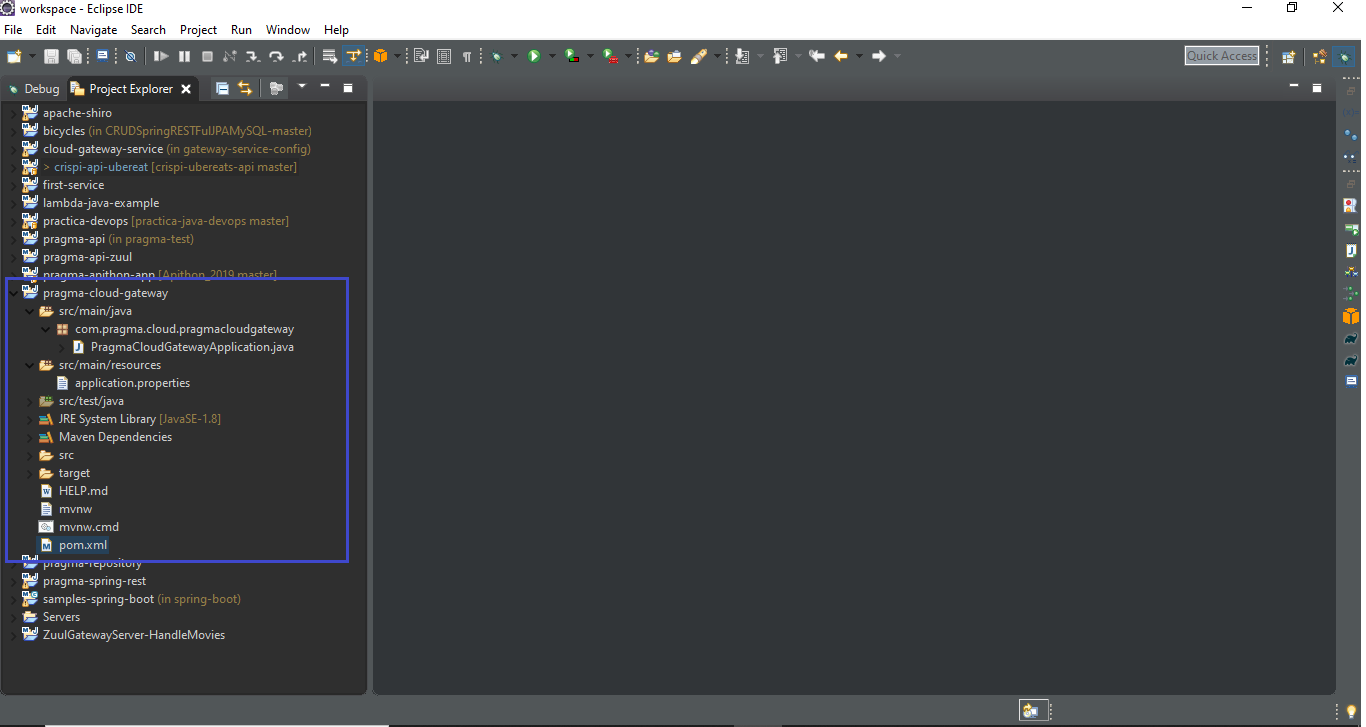Click the Open Perspective icon
This screenshot has height=727, width=1366.
pos(1289,57)
